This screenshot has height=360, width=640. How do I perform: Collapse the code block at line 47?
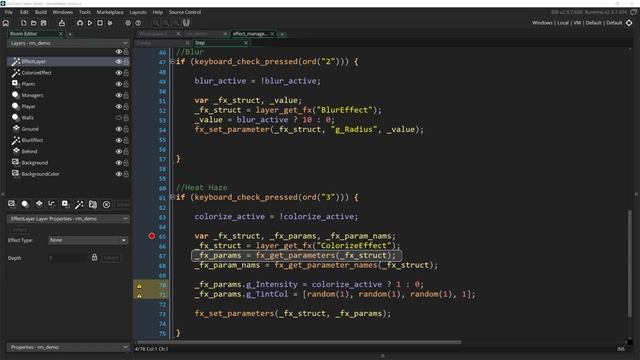tap(173, 62)
